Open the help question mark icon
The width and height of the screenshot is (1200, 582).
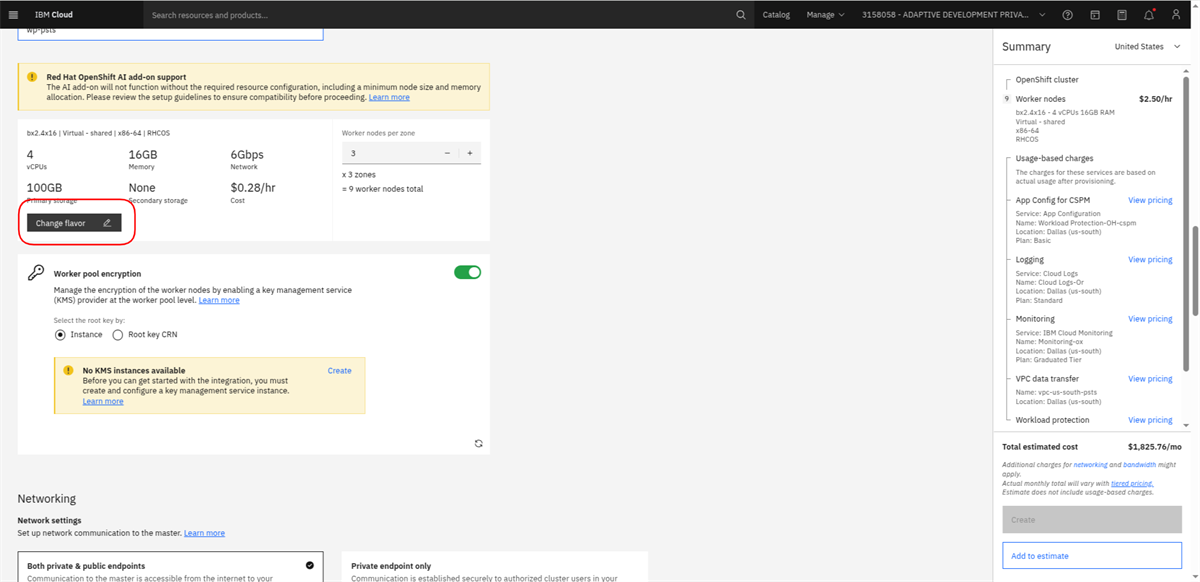(x=1067, y=15)
